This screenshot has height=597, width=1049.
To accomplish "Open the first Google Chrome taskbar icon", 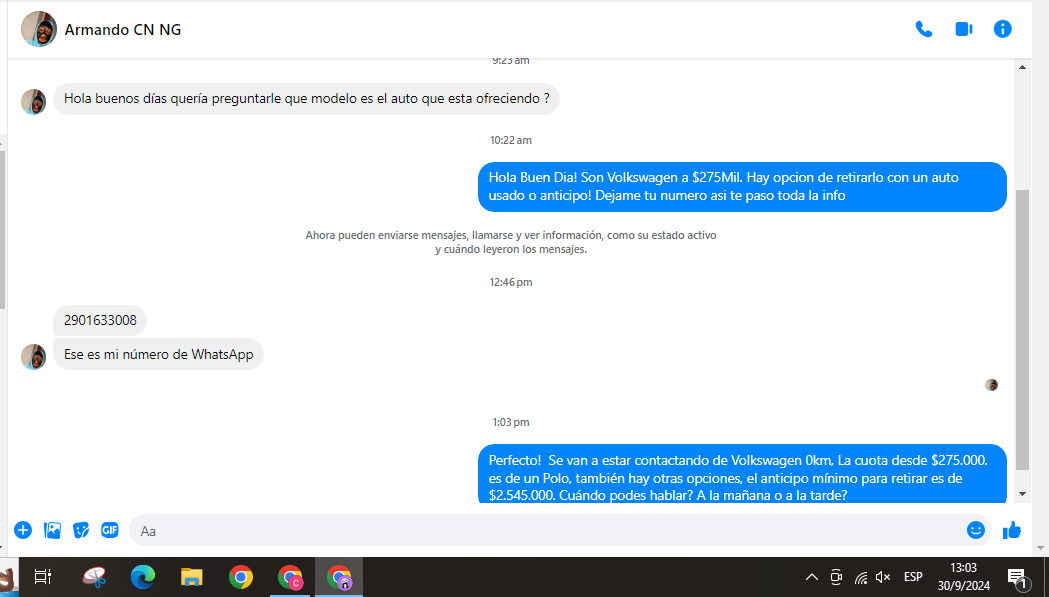I will click(241, 577).
